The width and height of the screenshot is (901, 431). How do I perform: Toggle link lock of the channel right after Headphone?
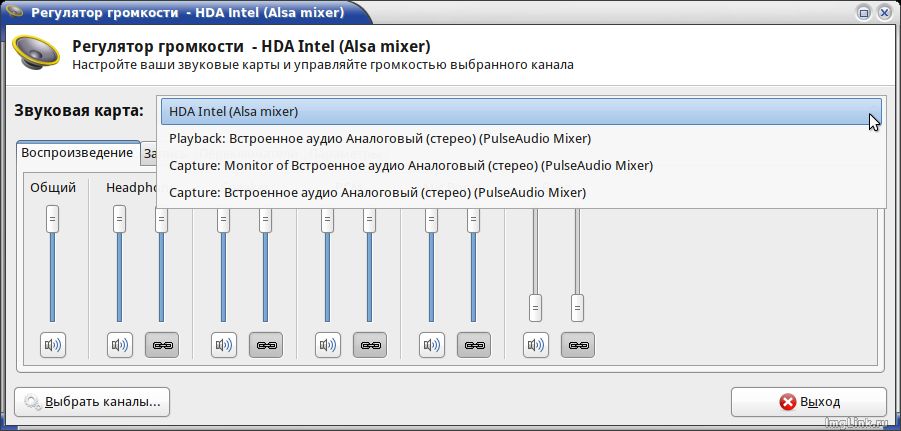tap(265, 345)
